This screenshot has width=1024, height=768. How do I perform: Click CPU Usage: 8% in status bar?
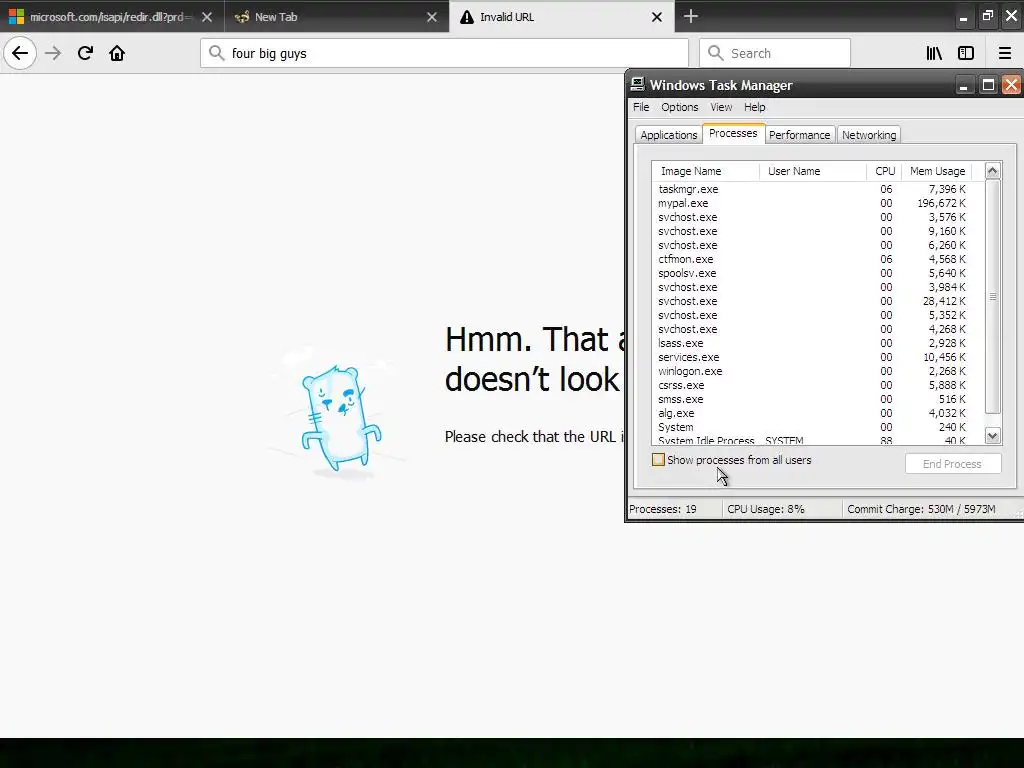tap(766, 509)
